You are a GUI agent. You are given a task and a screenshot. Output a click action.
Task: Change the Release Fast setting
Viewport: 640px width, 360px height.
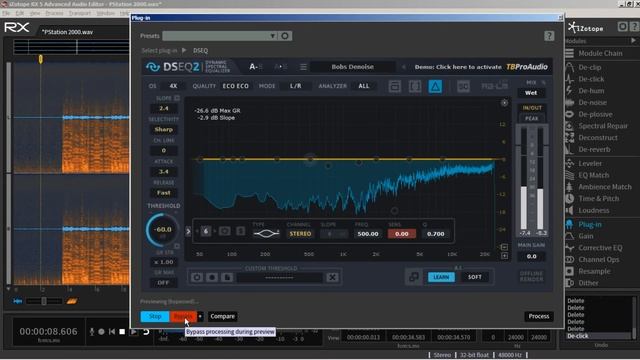click(x=164, y=193)
